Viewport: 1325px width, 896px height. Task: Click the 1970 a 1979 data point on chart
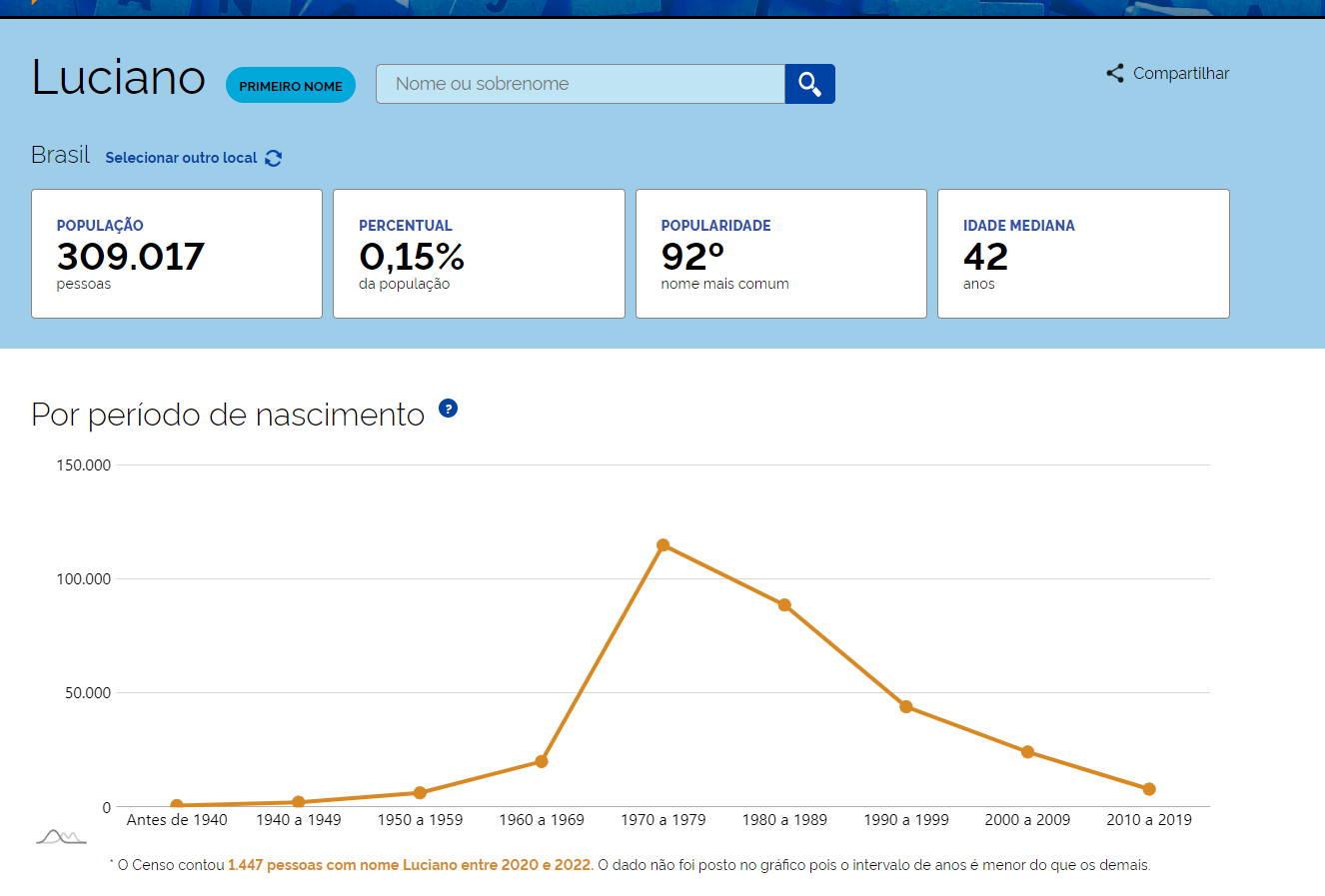[x=663, y=545]
